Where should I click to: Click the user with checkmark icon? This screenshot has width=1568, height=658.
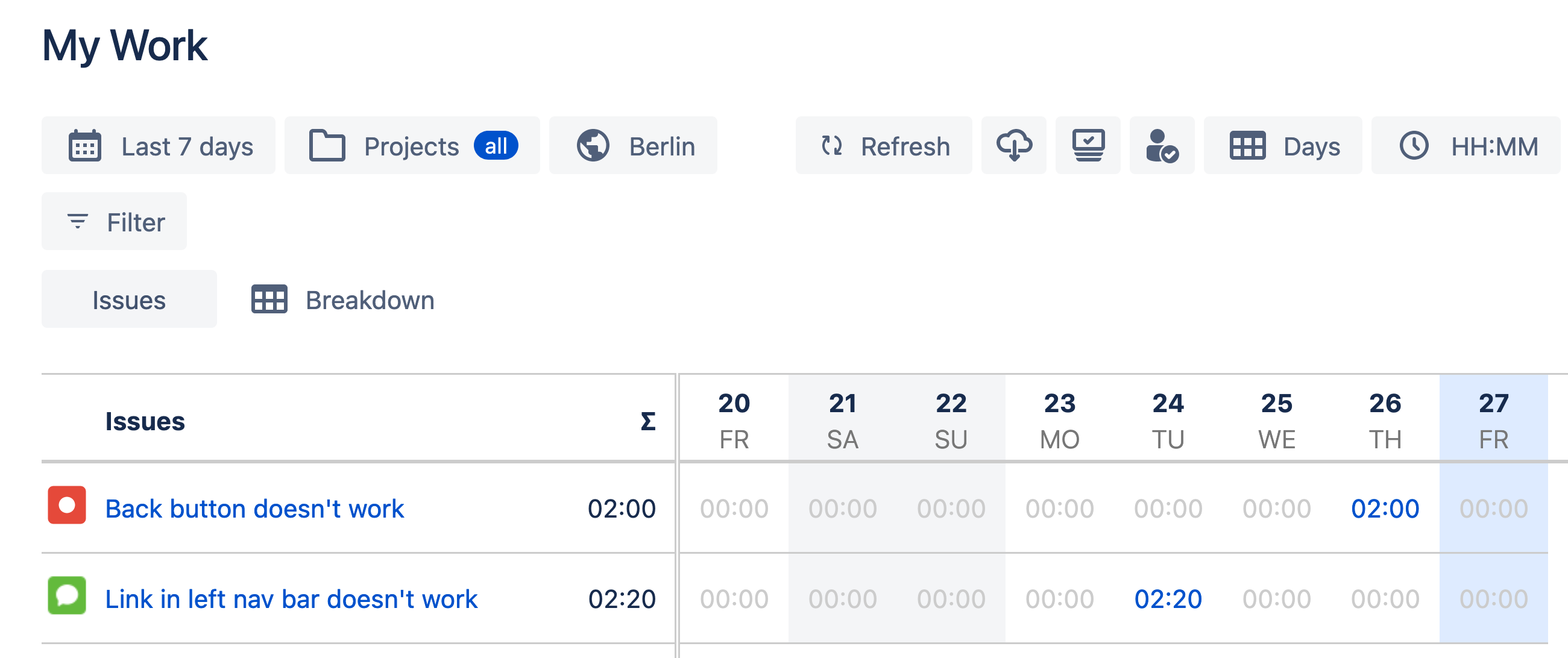1162,145
